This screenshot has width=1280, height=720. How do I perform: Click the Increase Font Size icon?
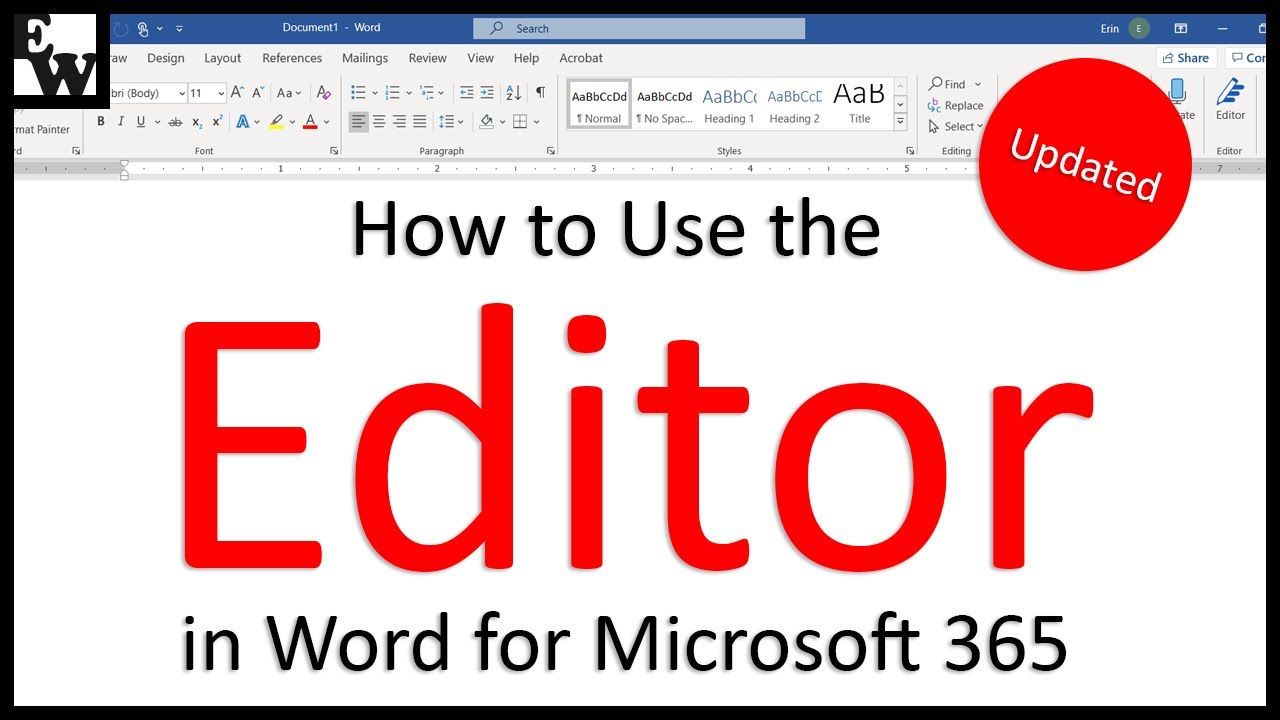(x=237, y=92)
